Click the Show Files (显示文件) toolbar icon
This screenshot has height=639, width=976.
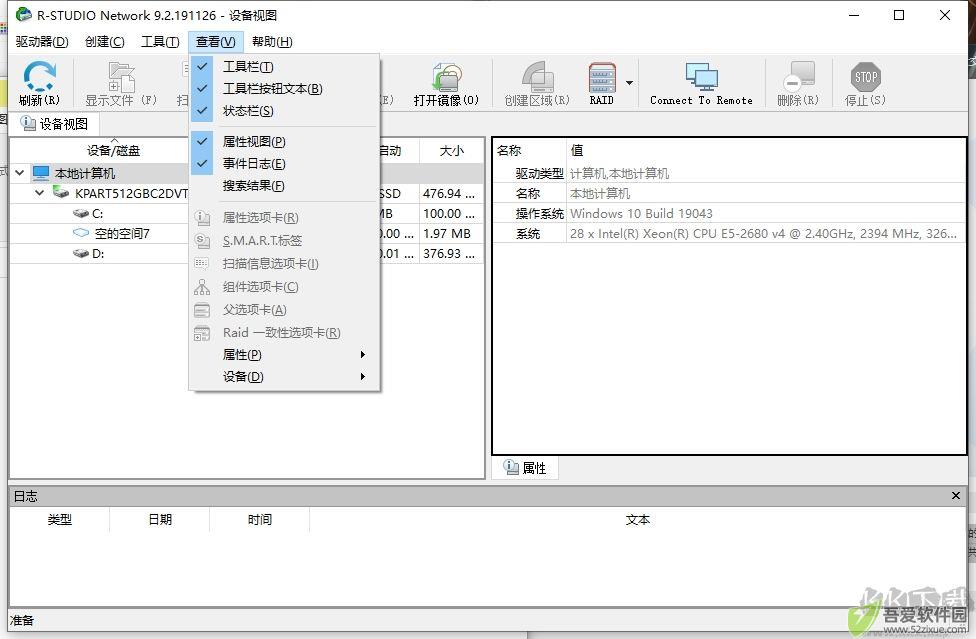pyautogui.click(x=121, y=77)
